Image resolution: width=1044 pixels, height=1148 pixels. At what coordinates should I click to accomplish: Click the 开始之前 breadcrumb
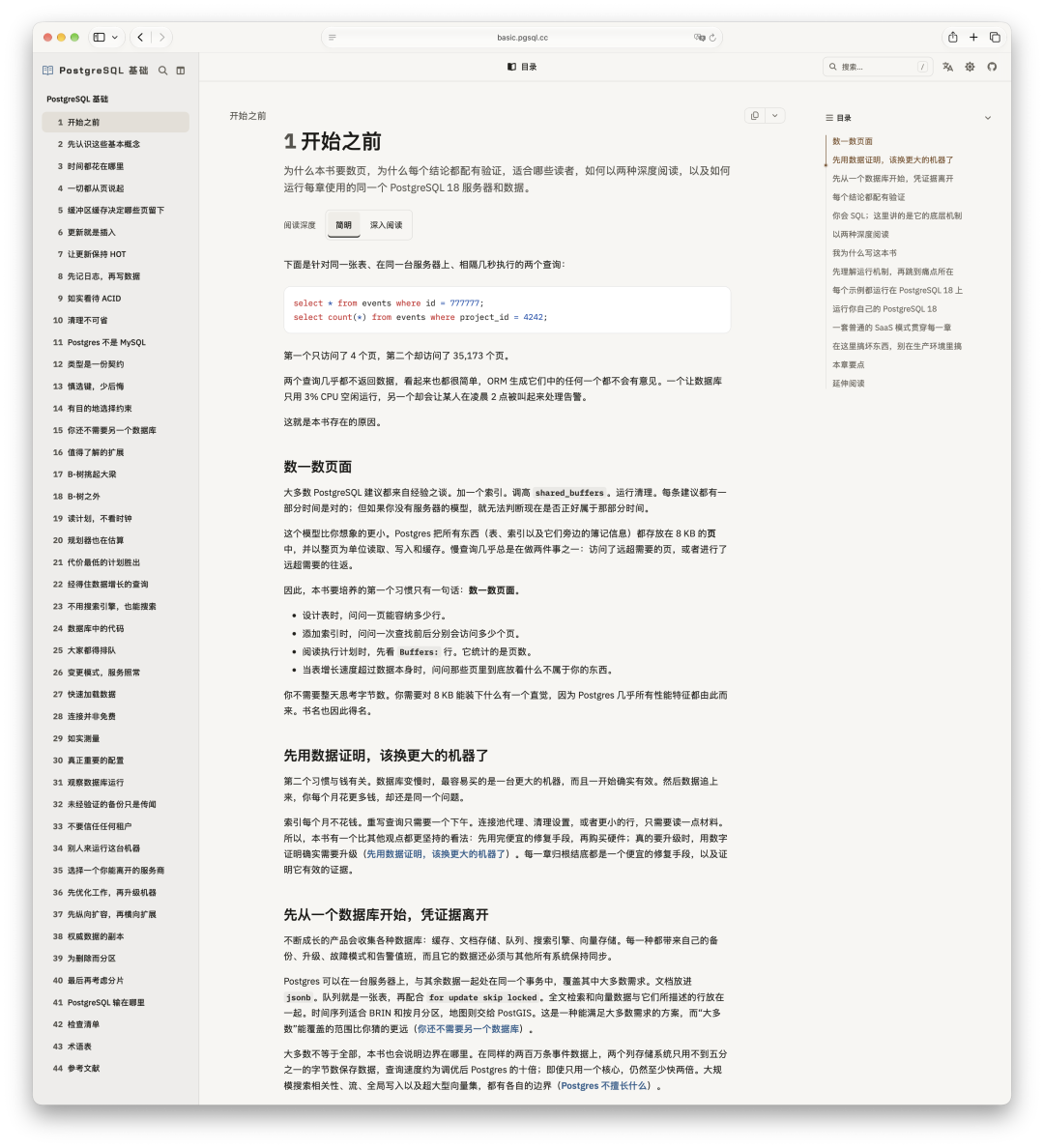coord(247,116)
